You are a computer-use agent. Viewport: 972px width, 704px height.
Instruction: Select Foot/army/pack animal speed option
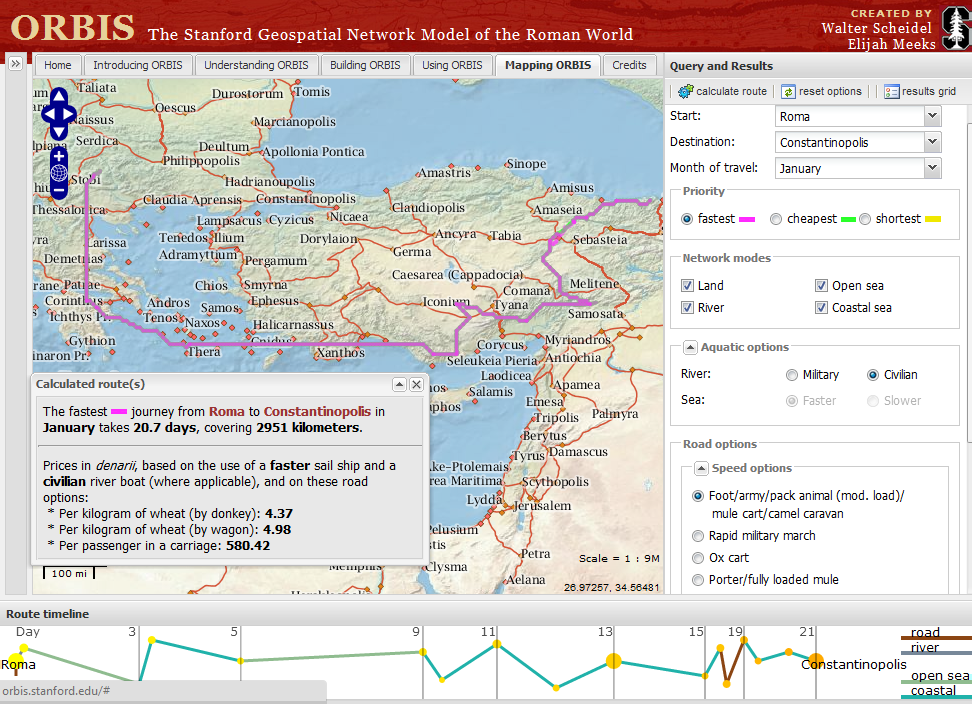point(698,496)
